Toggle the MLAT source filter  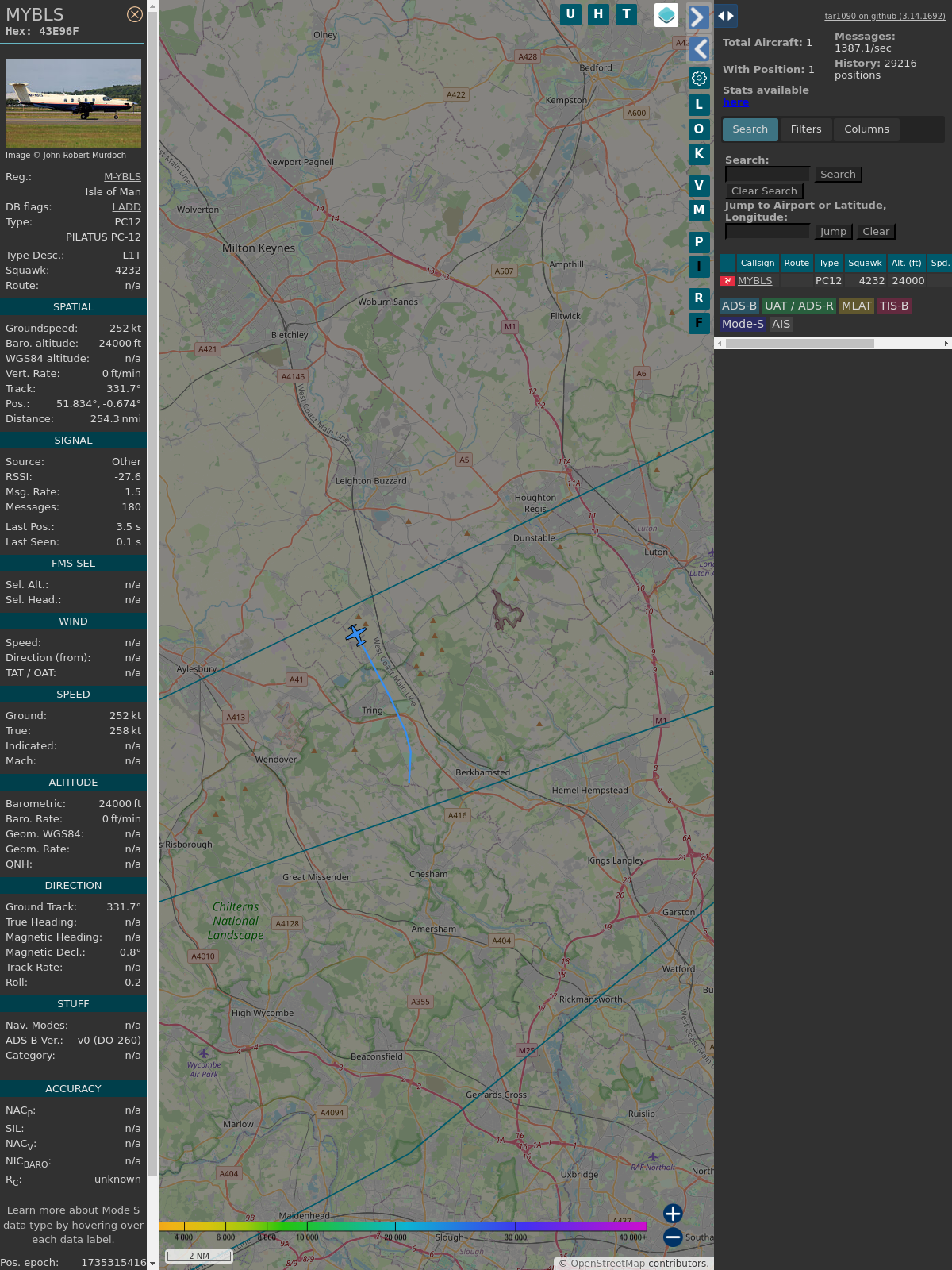(856, 306)
